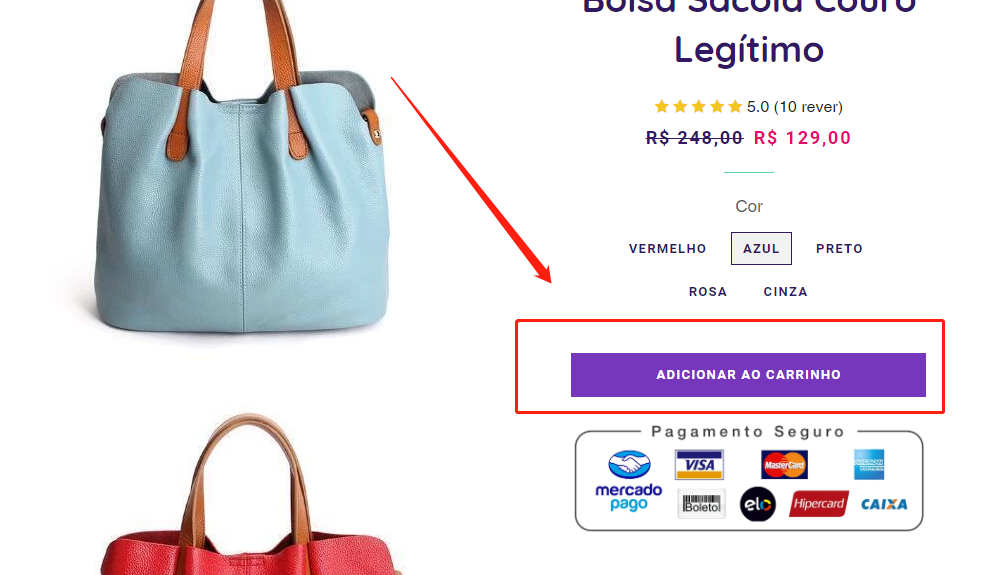Click the Hipercard payment icon
This screenshot has width=995, height=575.
[819, 504]
